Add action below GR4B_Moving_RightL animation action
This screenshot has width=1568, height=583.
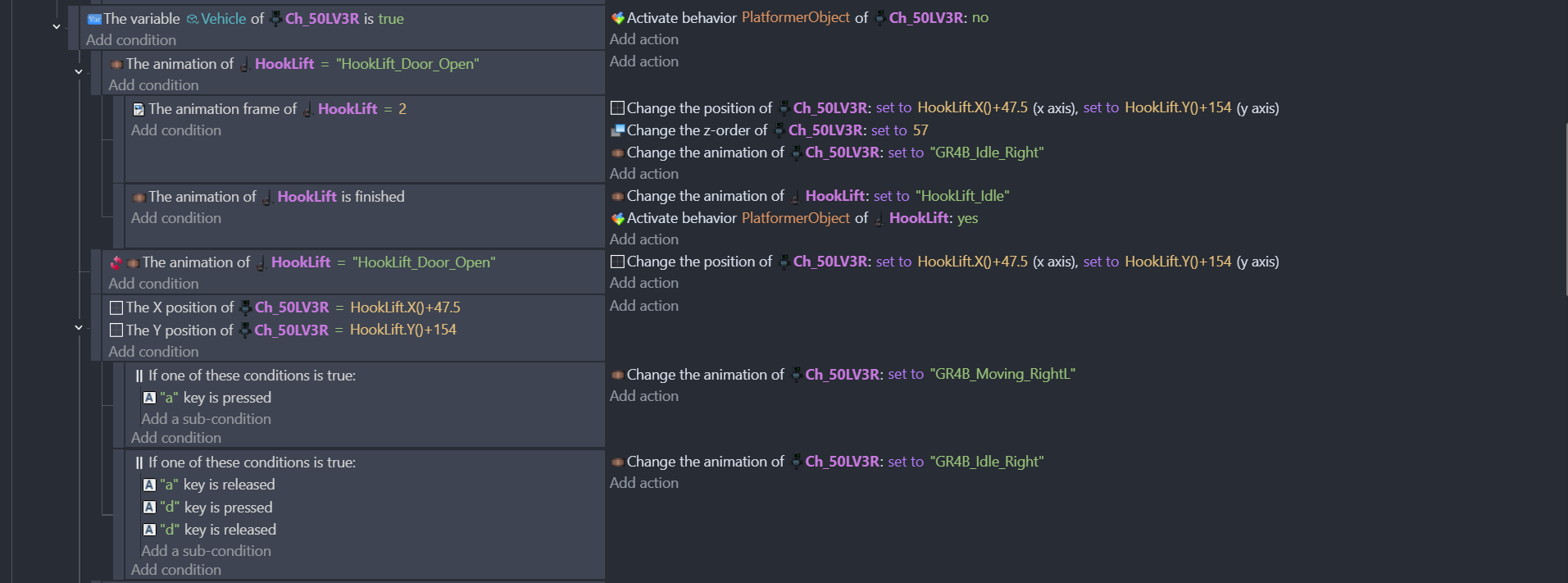click(644, 396)
